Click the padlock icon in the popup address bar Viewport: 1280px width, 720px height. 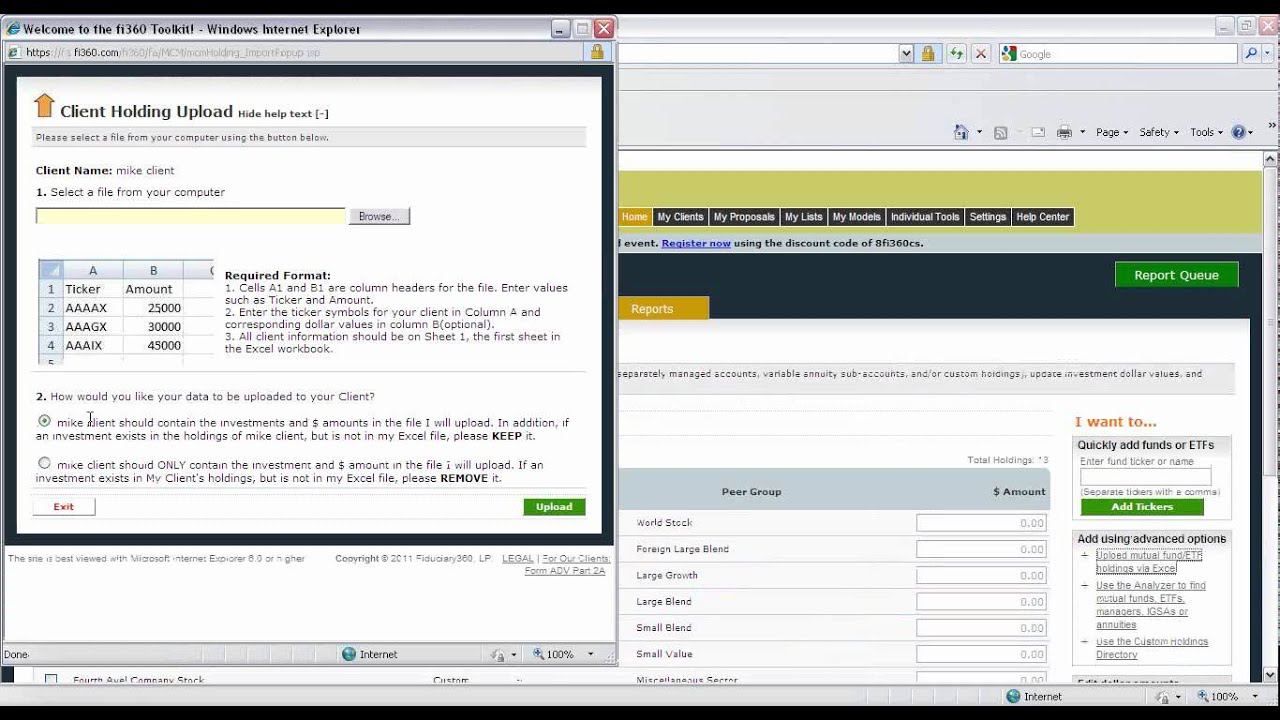(597, 52)
